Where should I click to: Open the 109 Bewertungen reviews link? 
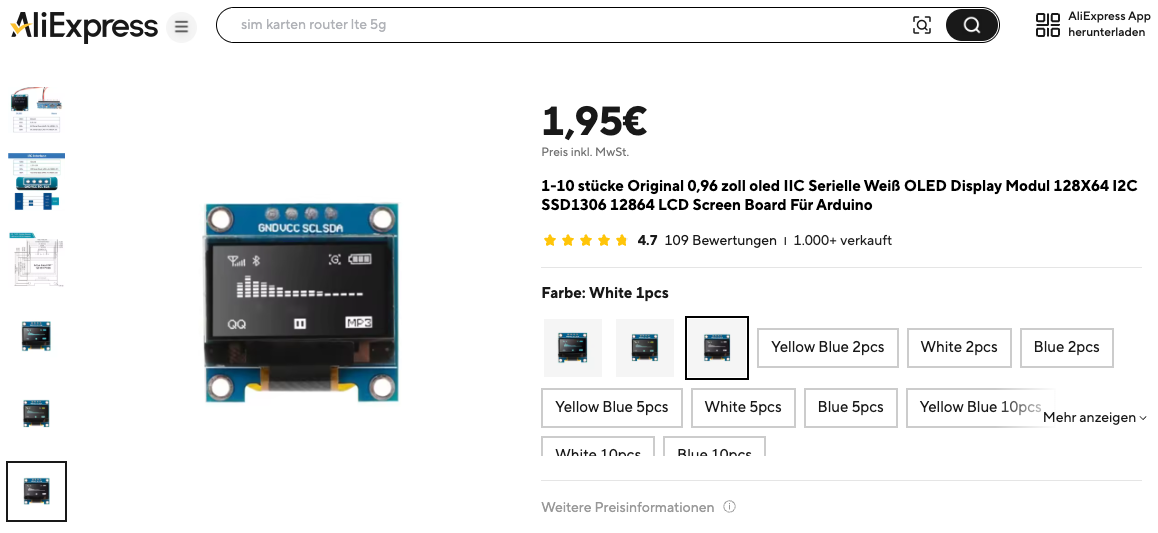point(720,241)
